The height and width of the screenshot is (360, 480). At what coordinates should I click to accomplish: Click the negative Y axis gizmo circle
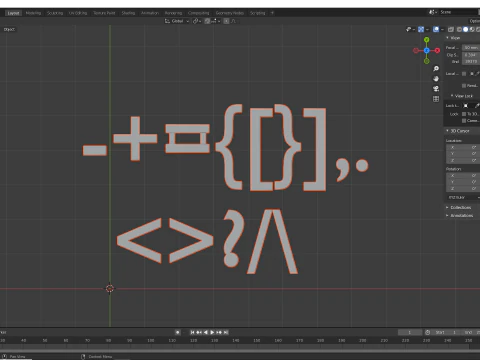point(427,61)
